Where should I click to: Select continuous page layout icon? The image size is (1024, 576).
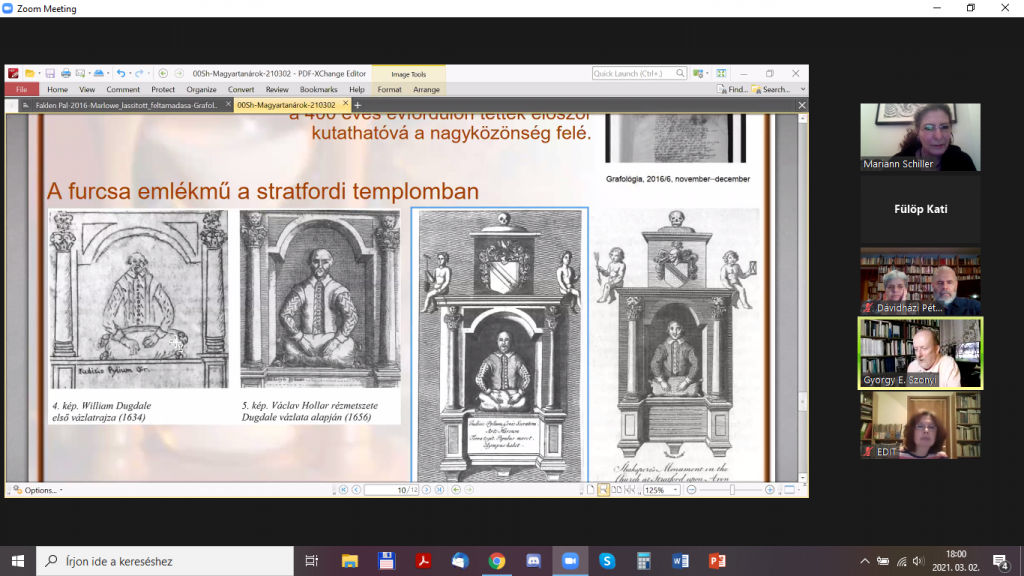click(x=603, y=490)
